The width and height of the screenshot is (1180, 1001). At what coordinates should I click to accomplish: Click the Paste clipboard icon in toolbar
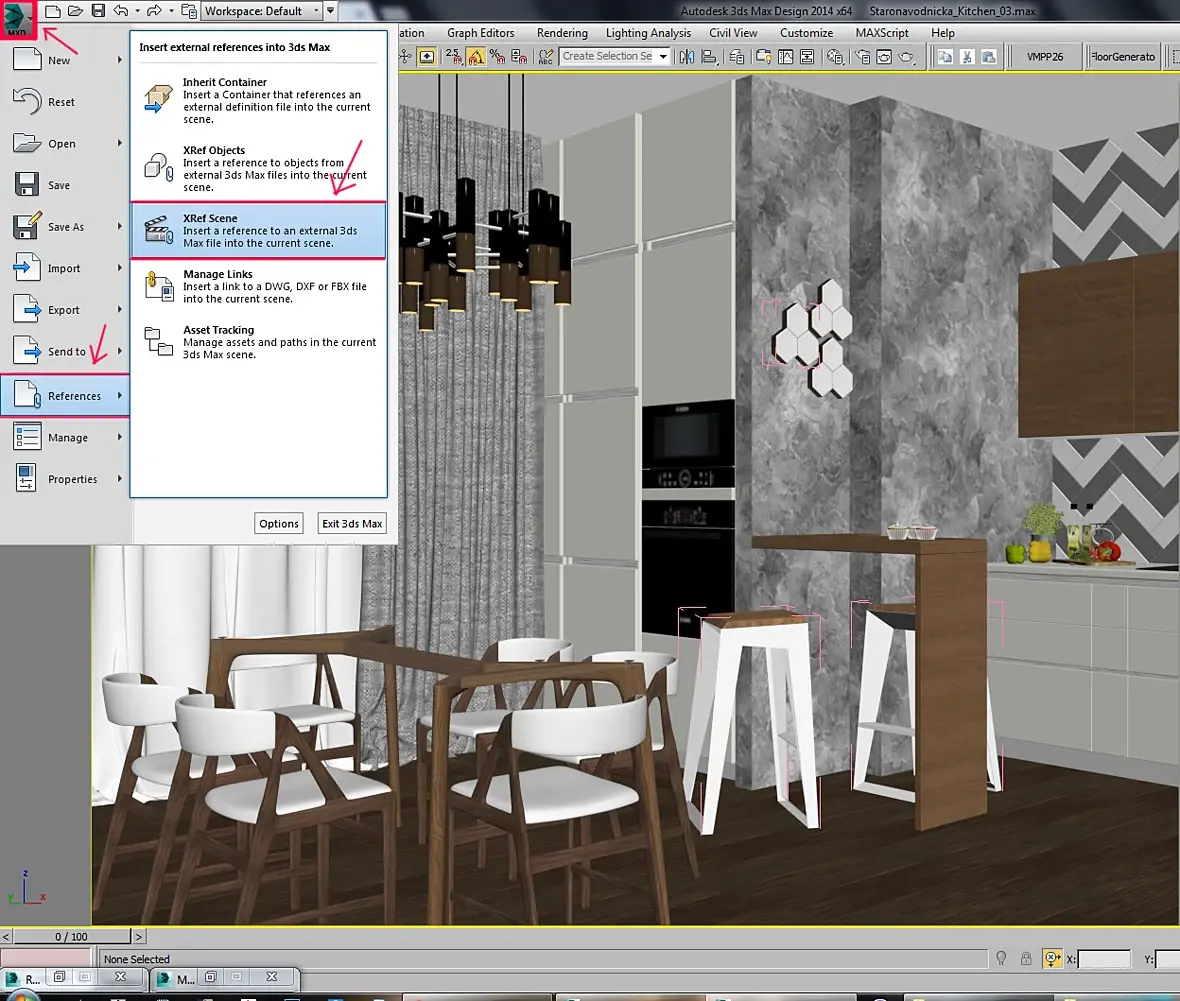[x=989, y=56]
